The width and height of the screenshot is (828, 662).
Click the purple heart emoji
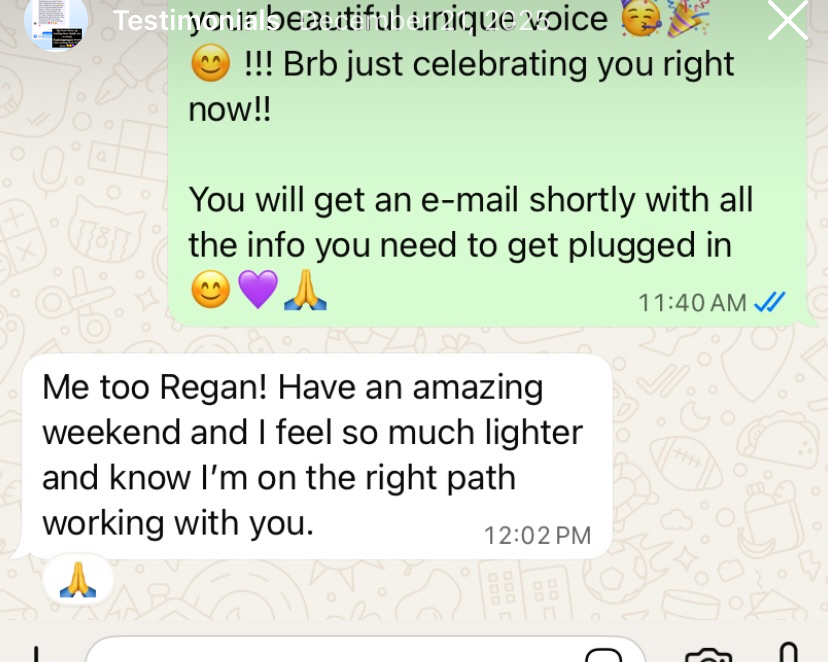tap(258, 289)
